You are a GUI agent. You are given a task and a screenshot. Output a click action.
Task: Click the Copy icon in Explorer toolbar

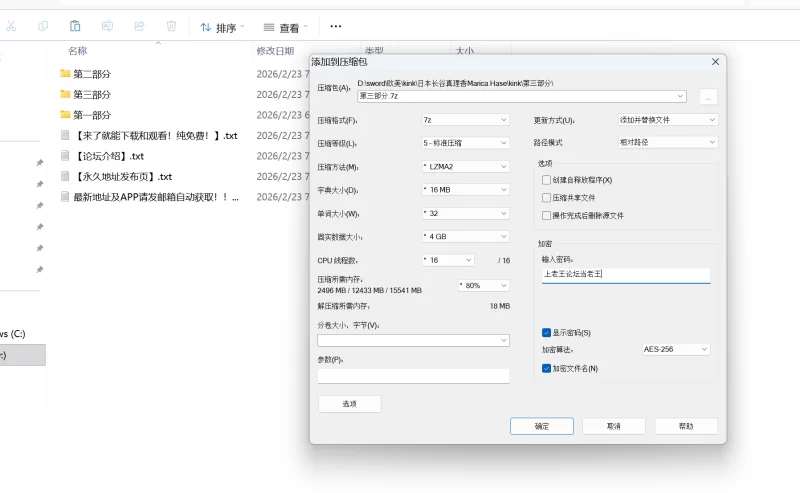(43, 26)
